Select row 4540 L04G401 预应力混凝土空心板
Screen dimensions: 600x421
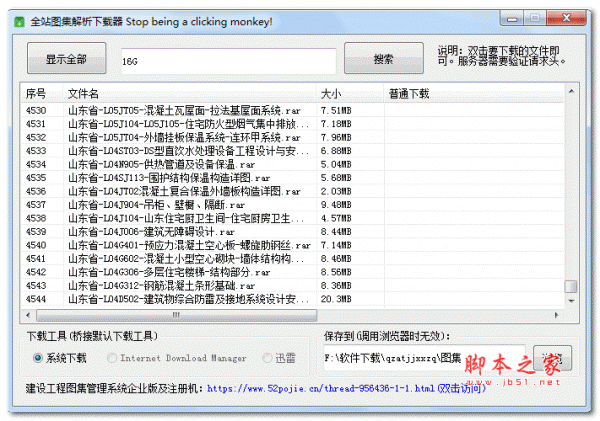tap(293, 245)
